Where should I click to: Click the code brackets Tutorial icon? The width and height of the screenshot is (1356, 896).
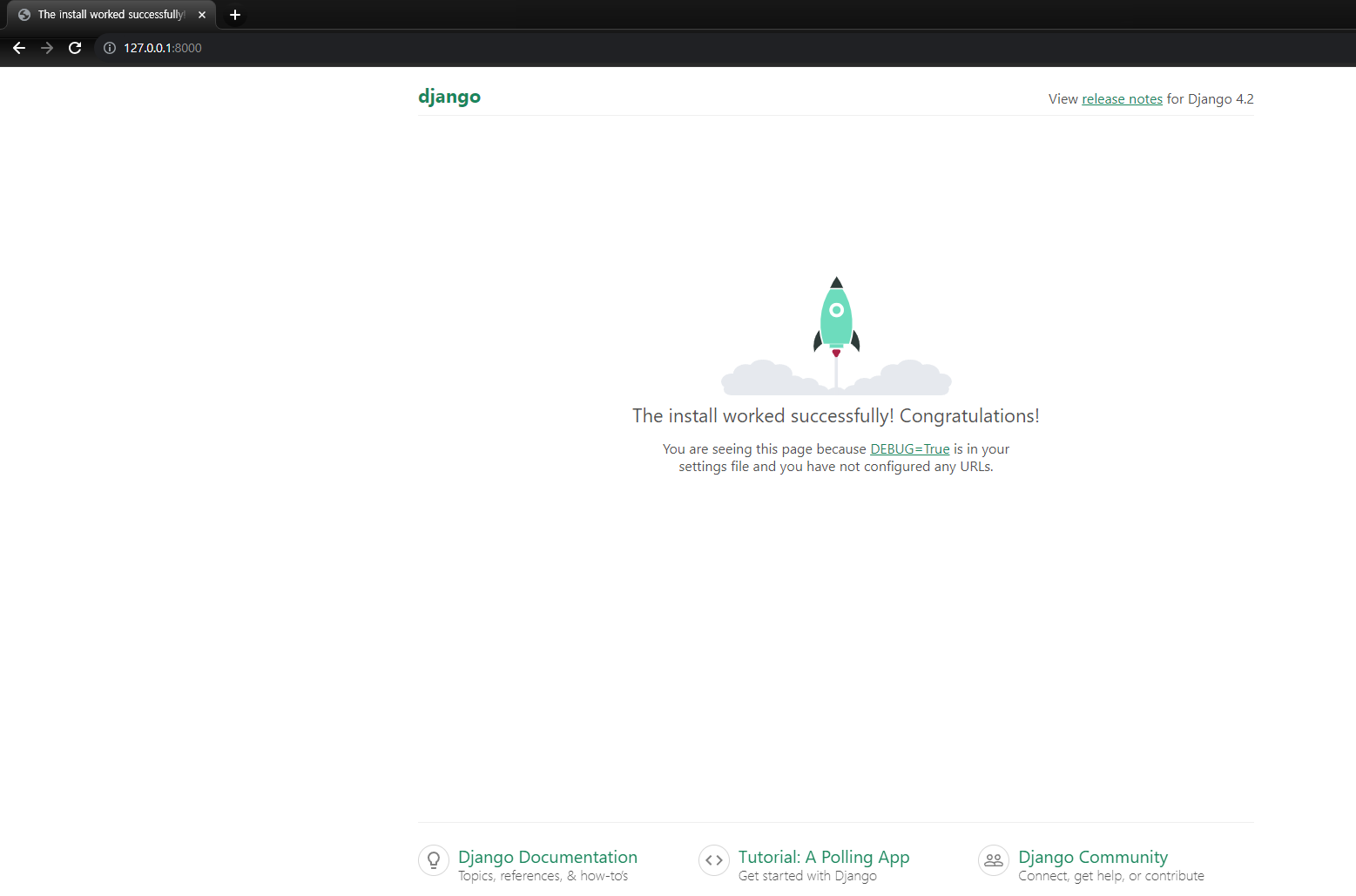tap(714, 860)
